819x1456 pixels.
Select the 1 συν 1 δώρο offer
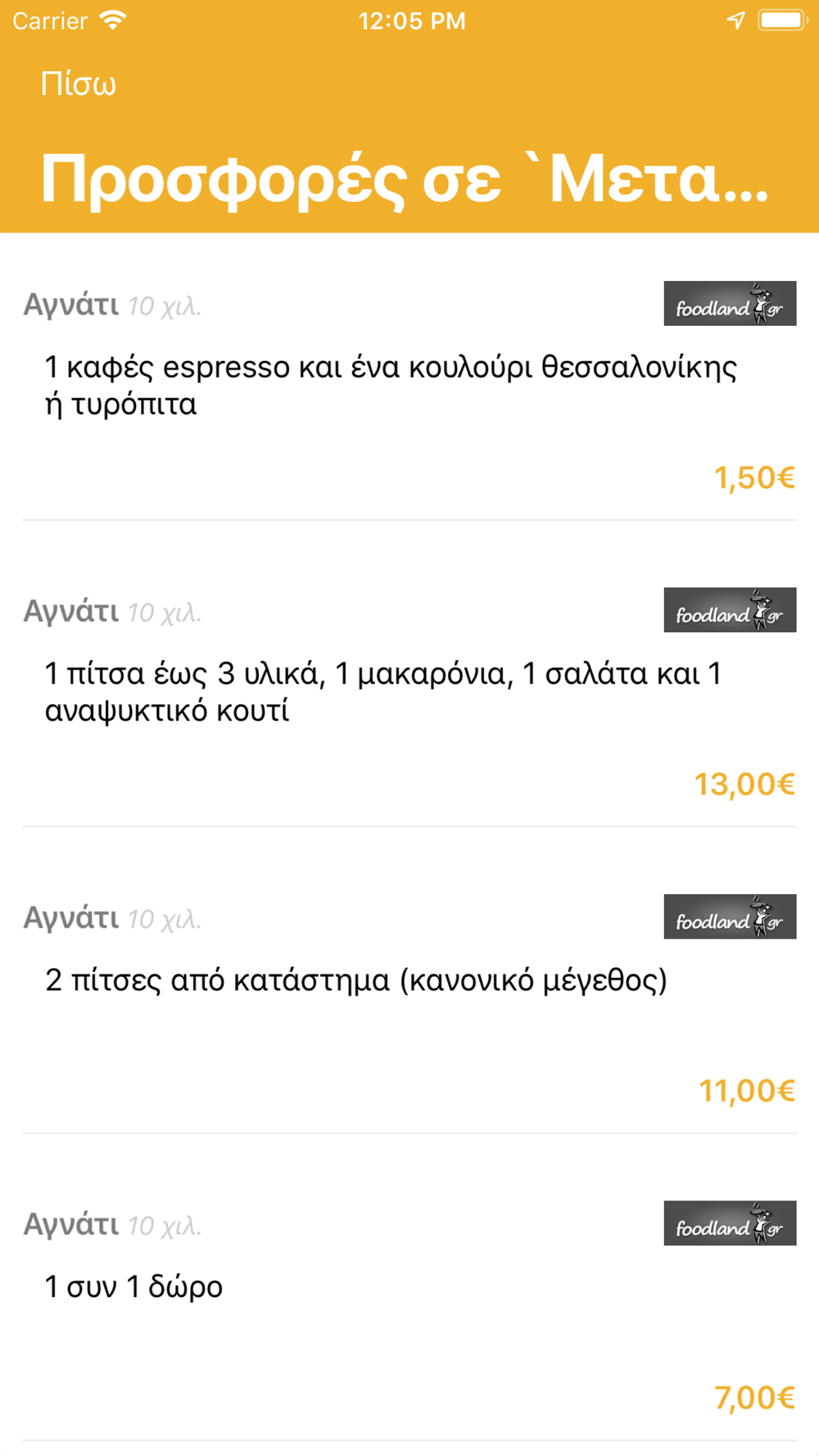[133, 1287]
